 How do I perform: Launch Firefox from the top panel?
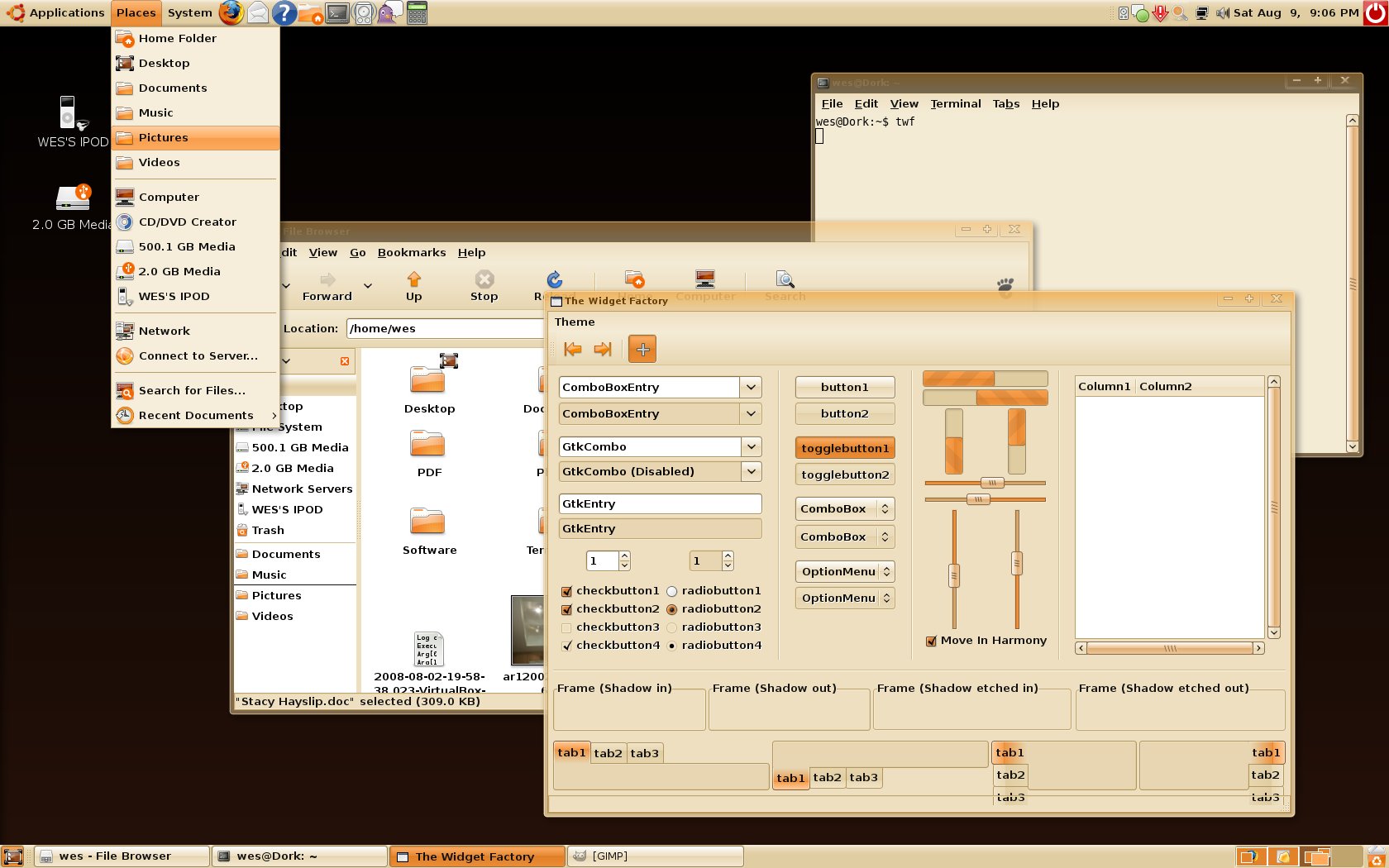point(231,12)
